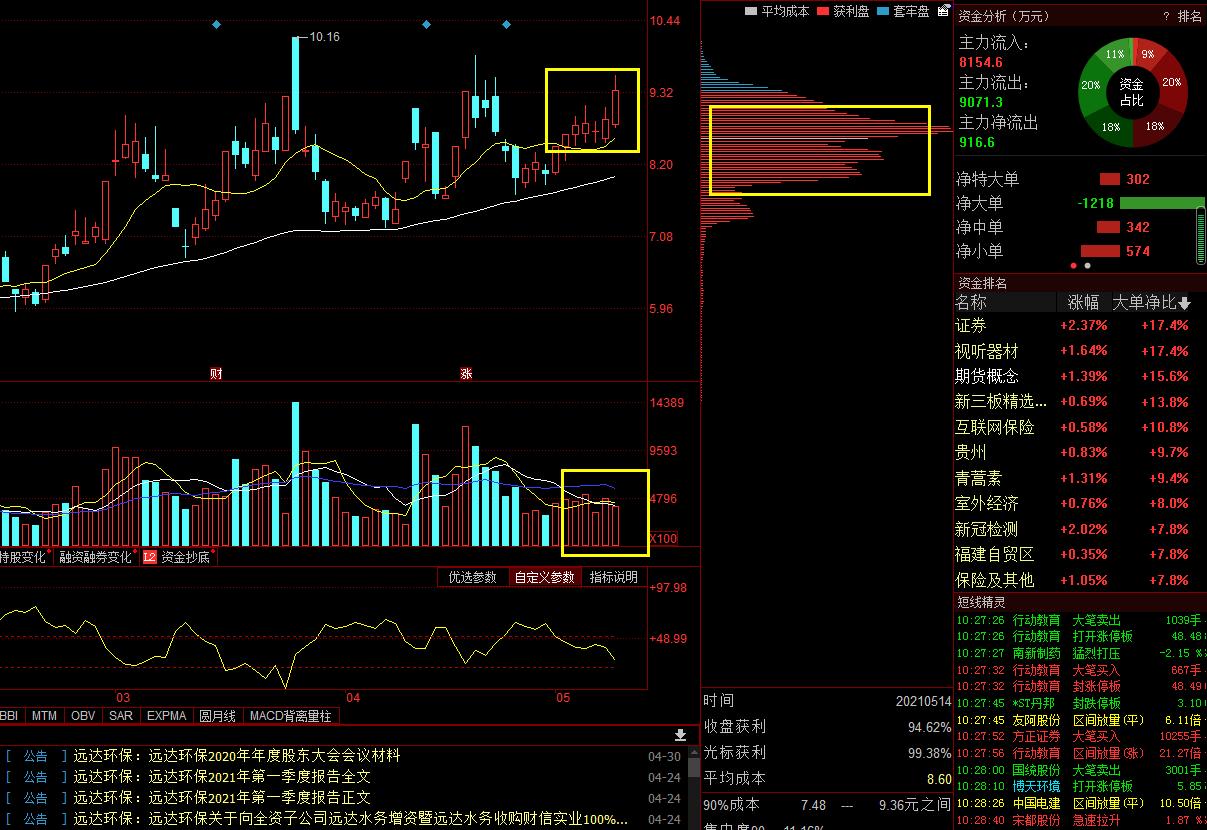The width and height of the screenshot is (1207, 830).
Task: Select the 自定义参数 tab
Action: coord(544,577)
